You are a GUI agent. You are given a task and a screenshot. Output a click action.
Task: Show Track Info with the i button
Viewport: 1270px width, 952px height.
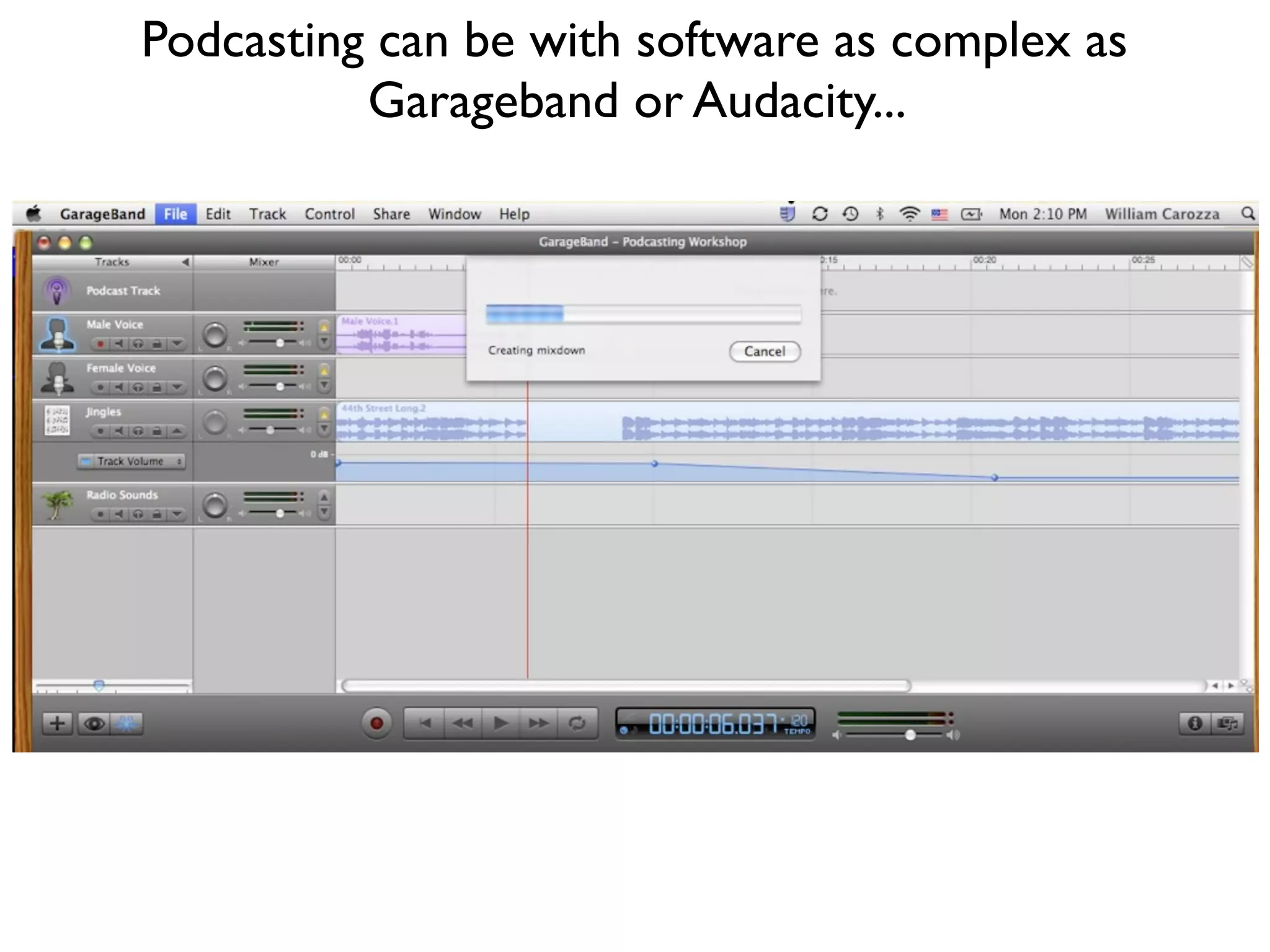1195,723
